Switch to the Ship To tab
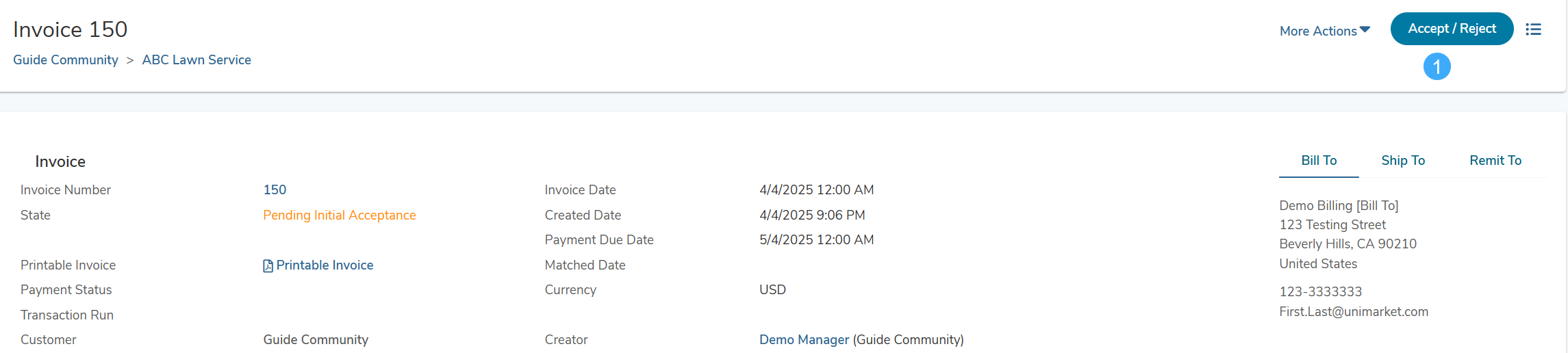 (1402, 161)
